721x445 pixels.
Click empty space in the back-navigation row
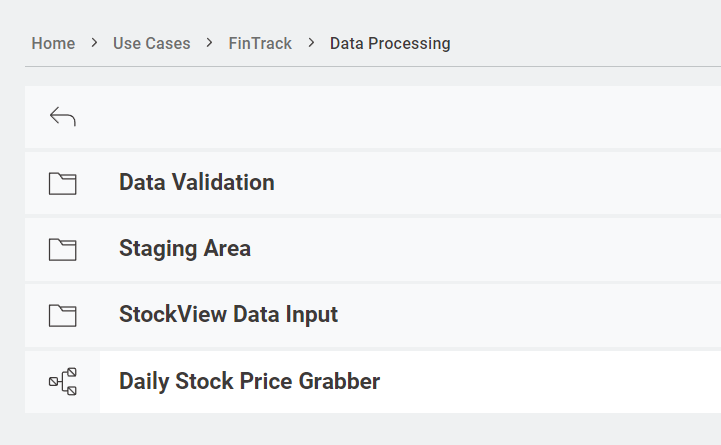400,118
